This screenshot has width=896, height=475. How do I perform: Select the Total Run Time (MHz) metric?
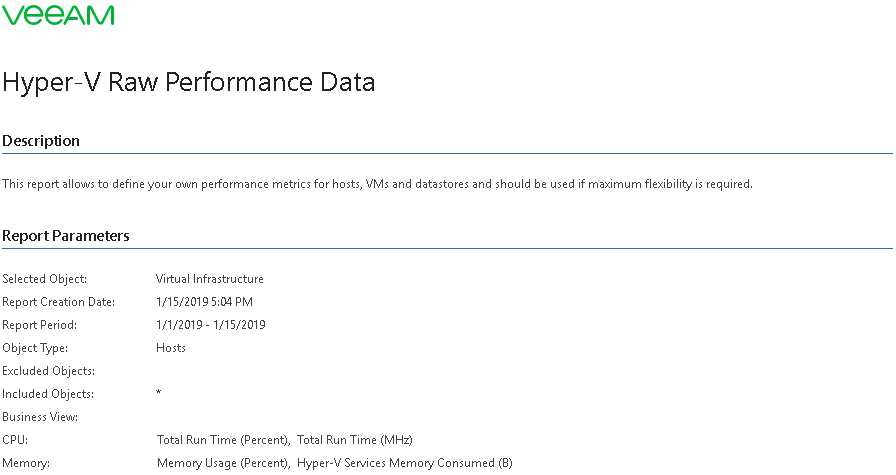pos(355,440)
